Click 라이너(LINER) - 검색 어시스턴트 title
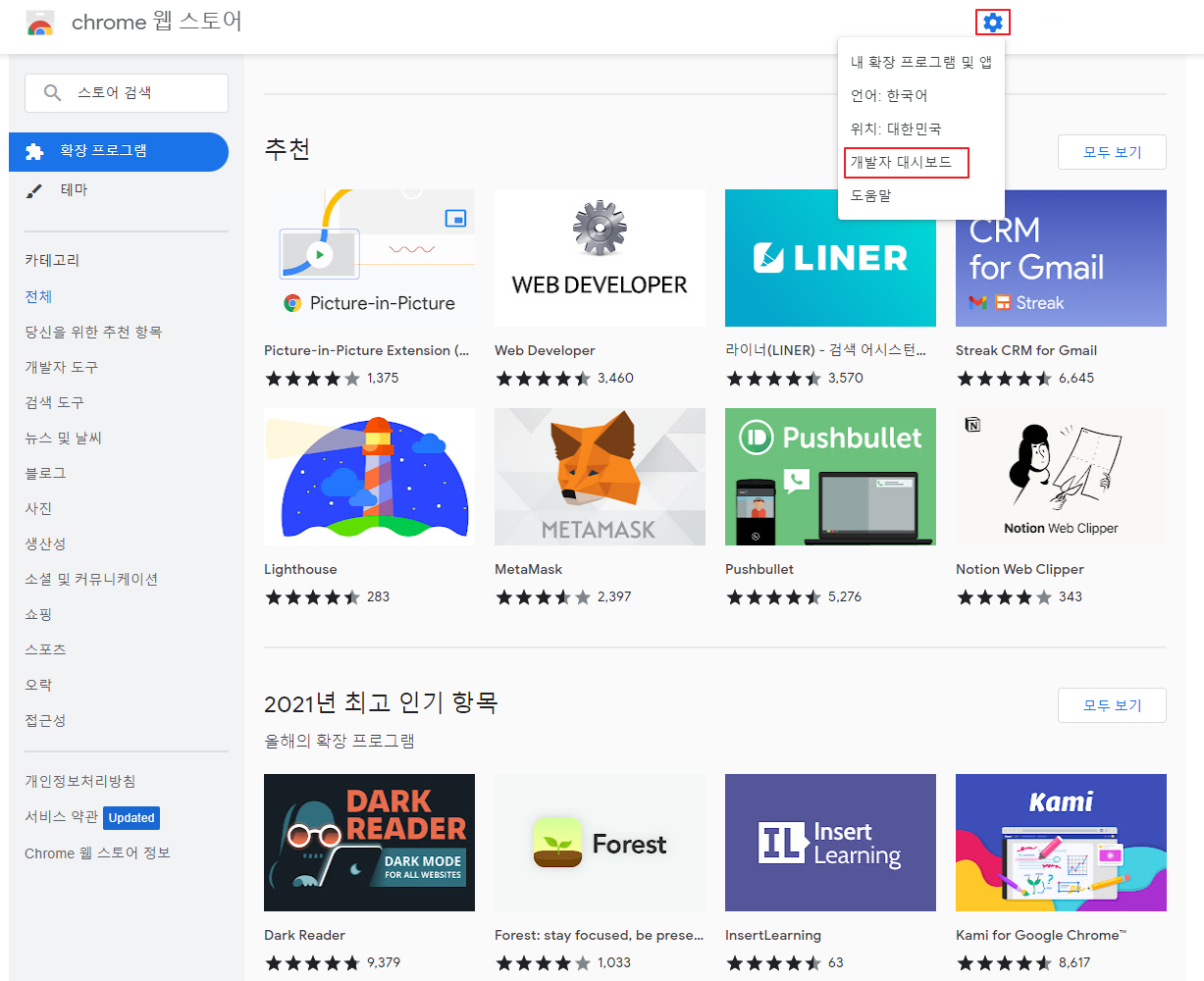The height and width of the screenshot is (981, 1204). coord(825,350)
